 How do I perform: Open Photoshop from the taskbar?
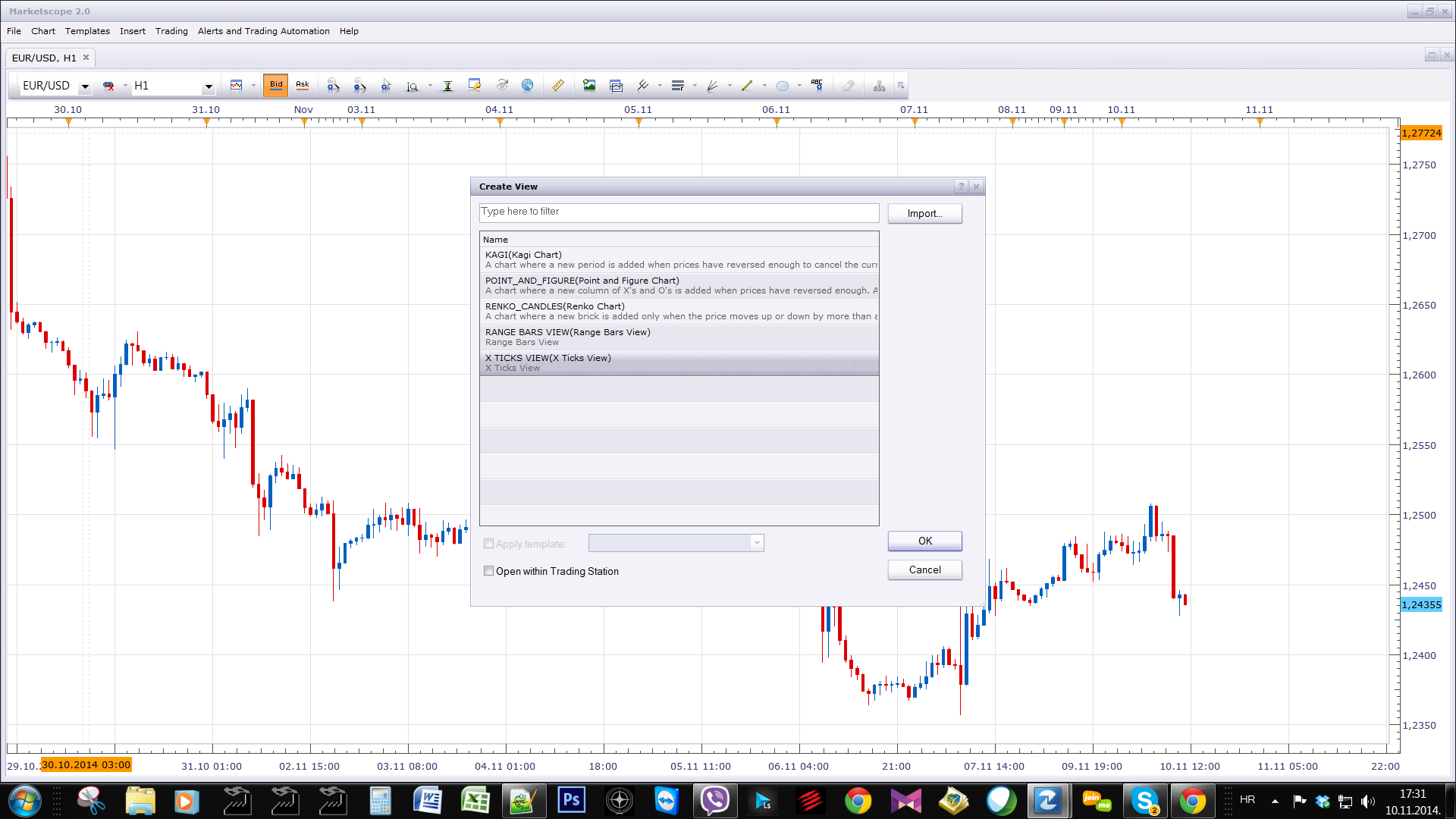tap(572, 800)
